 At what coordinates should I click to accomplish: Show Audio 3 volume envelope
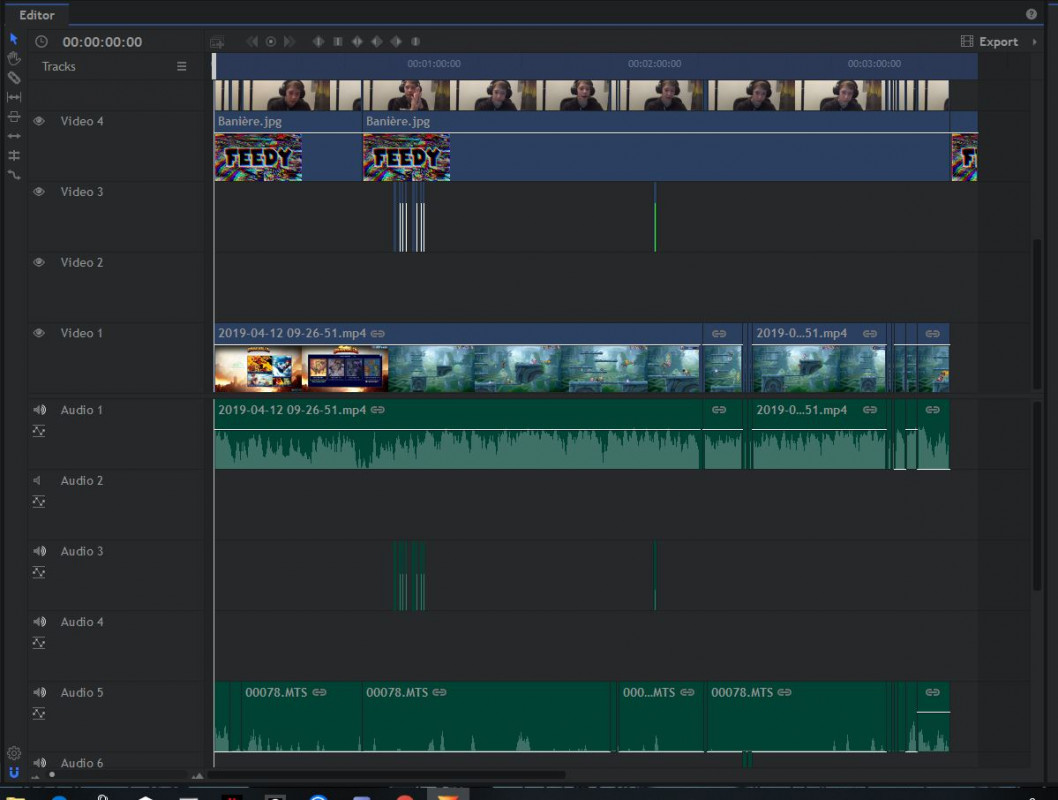[39, 573]
